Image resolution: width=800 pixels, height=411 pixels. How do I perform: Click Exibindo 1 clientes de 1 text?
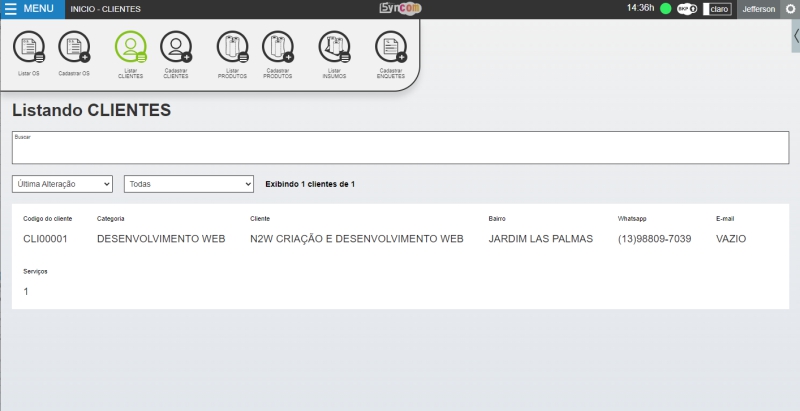(310, 184)
